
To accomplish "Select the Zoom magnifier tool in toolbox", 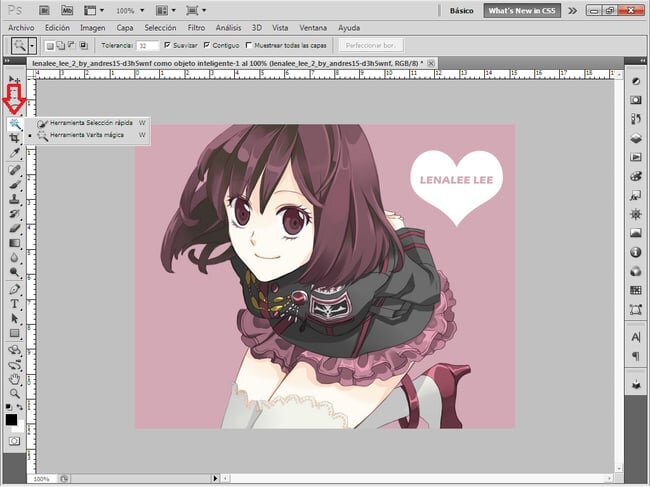I will [x=15, y=393].
